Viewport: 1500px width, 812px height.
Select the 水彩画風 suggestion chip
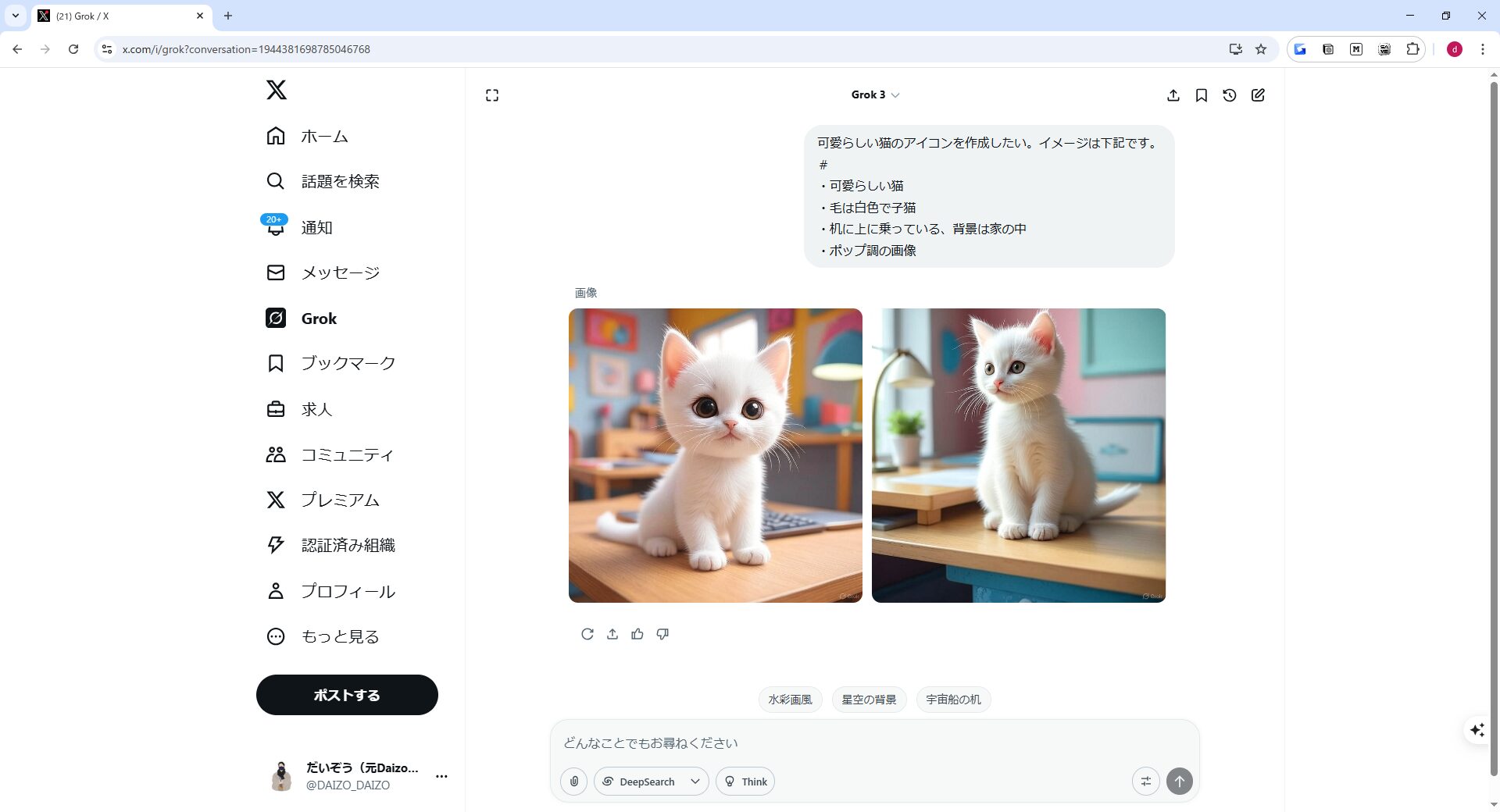(x=790, y=700)
